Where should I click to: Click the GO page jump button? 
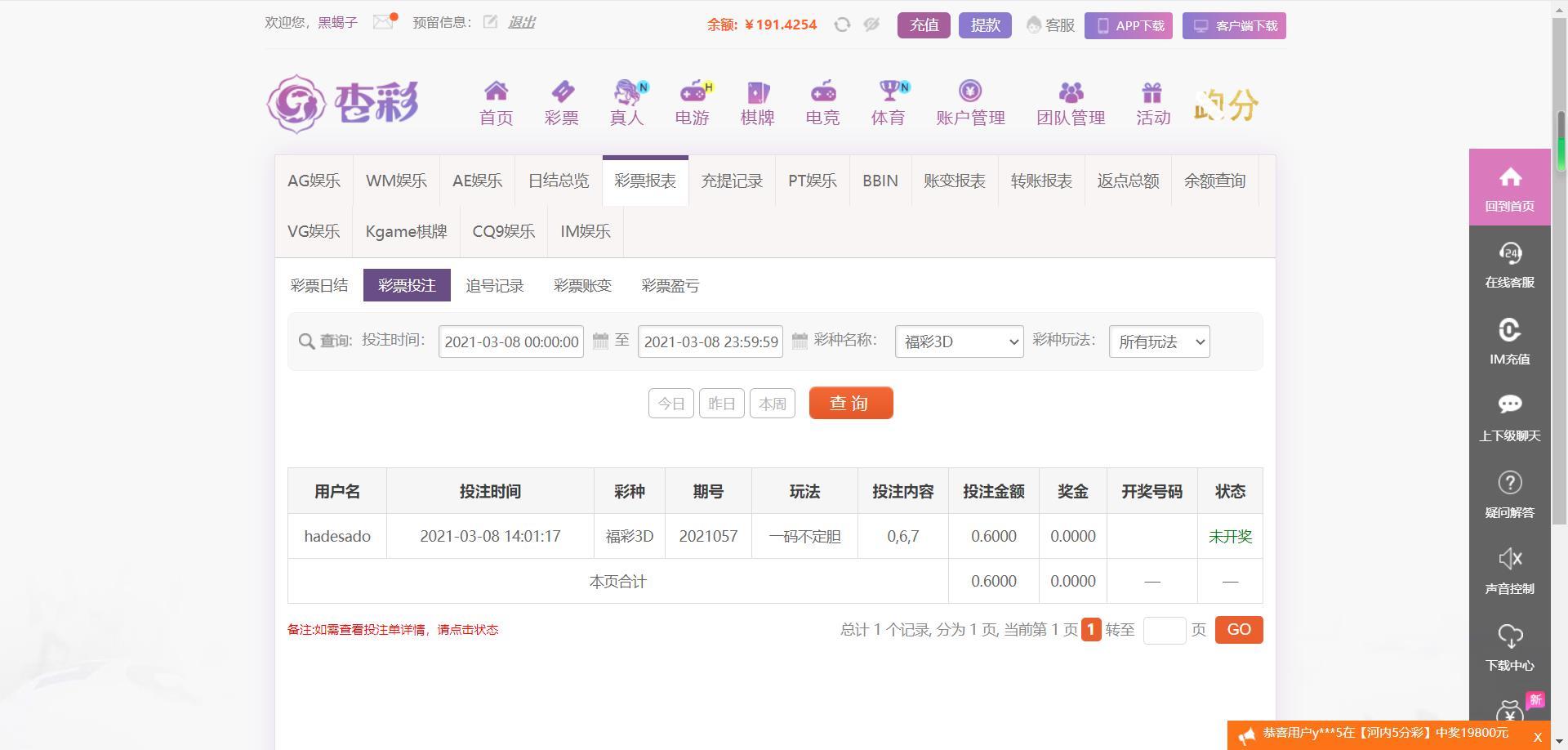pos(1239,630)
